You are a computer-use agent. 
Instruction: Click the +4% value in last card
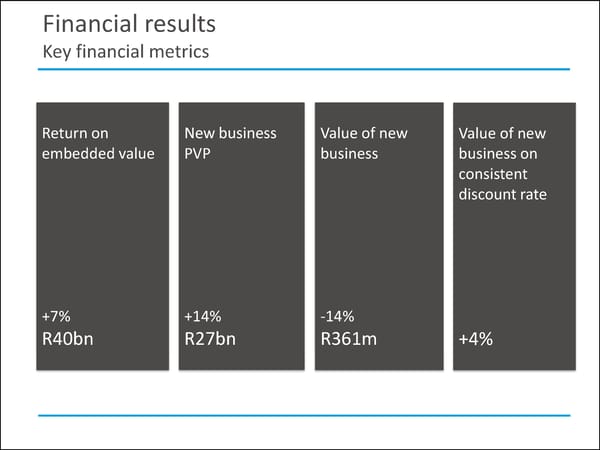[475, 339]
